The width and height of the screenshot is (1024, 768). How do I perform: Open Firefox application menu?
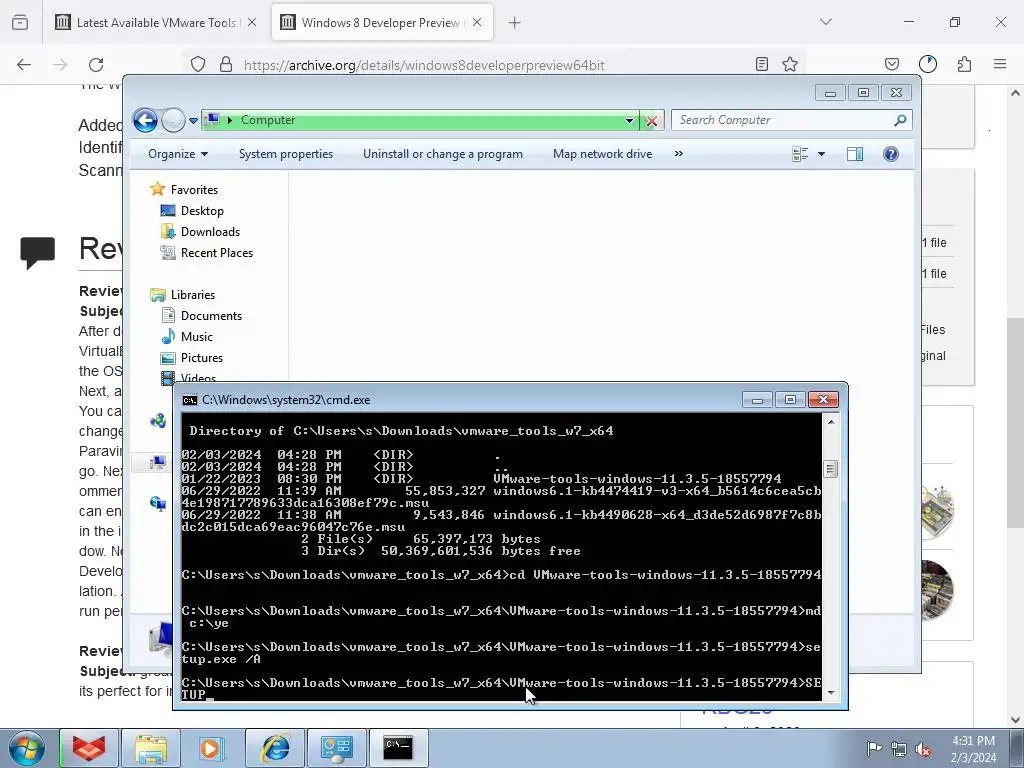pyautogui.click(x=1000, y=64)
